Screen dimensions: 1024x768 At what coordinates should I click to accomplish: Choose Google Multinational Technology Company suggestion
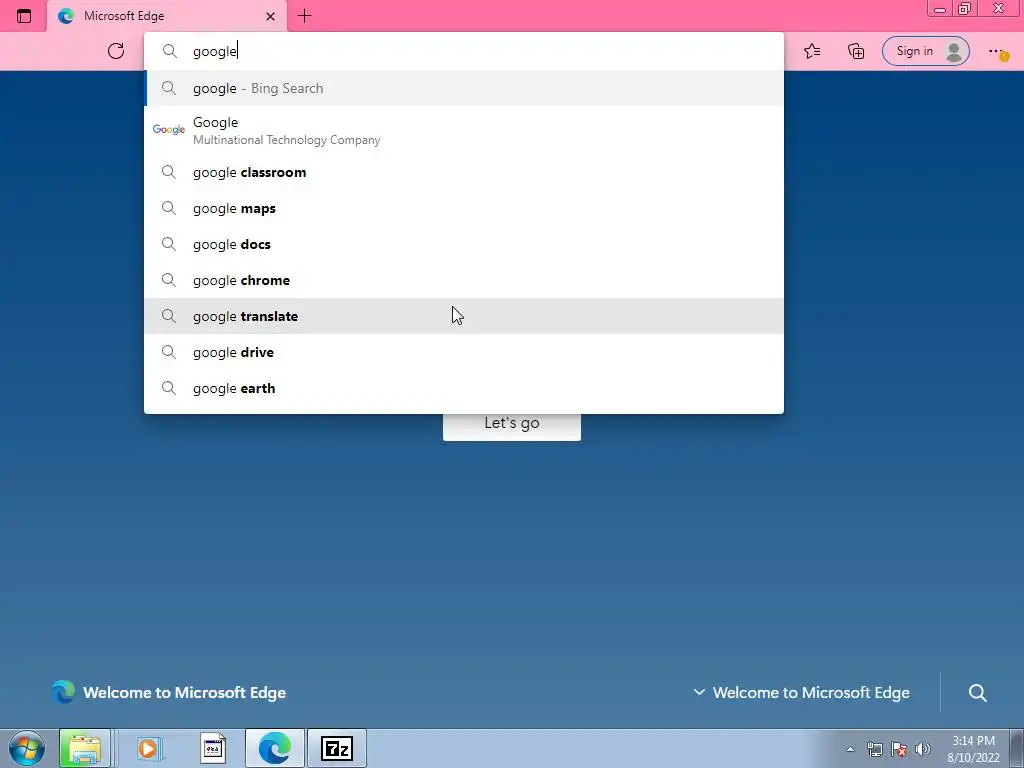[464, 130]
